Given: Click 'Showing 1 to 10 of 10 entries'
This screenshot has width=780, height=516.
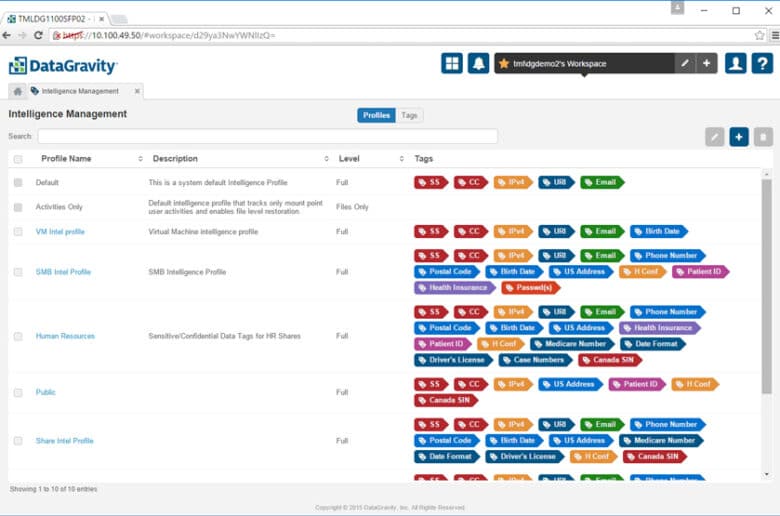Looking at the screenshot, I should [x=53, y=489].
